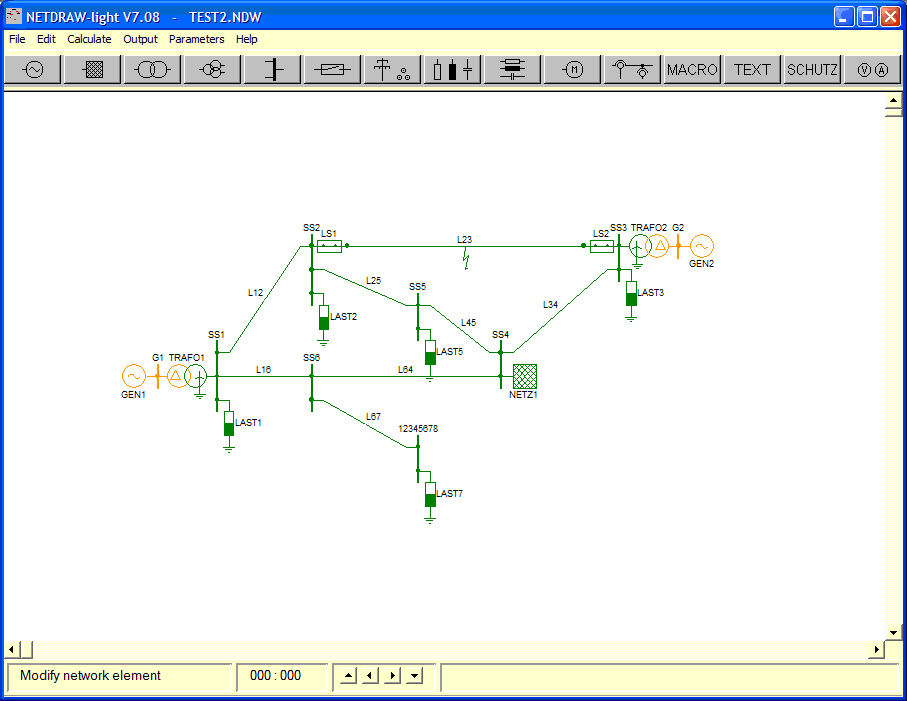Image resolution: width=907 pixels, height=701 pixels.
Task: Click the SCHUTZ protection button
Action: pyautogui.click(x=812, y=70)
